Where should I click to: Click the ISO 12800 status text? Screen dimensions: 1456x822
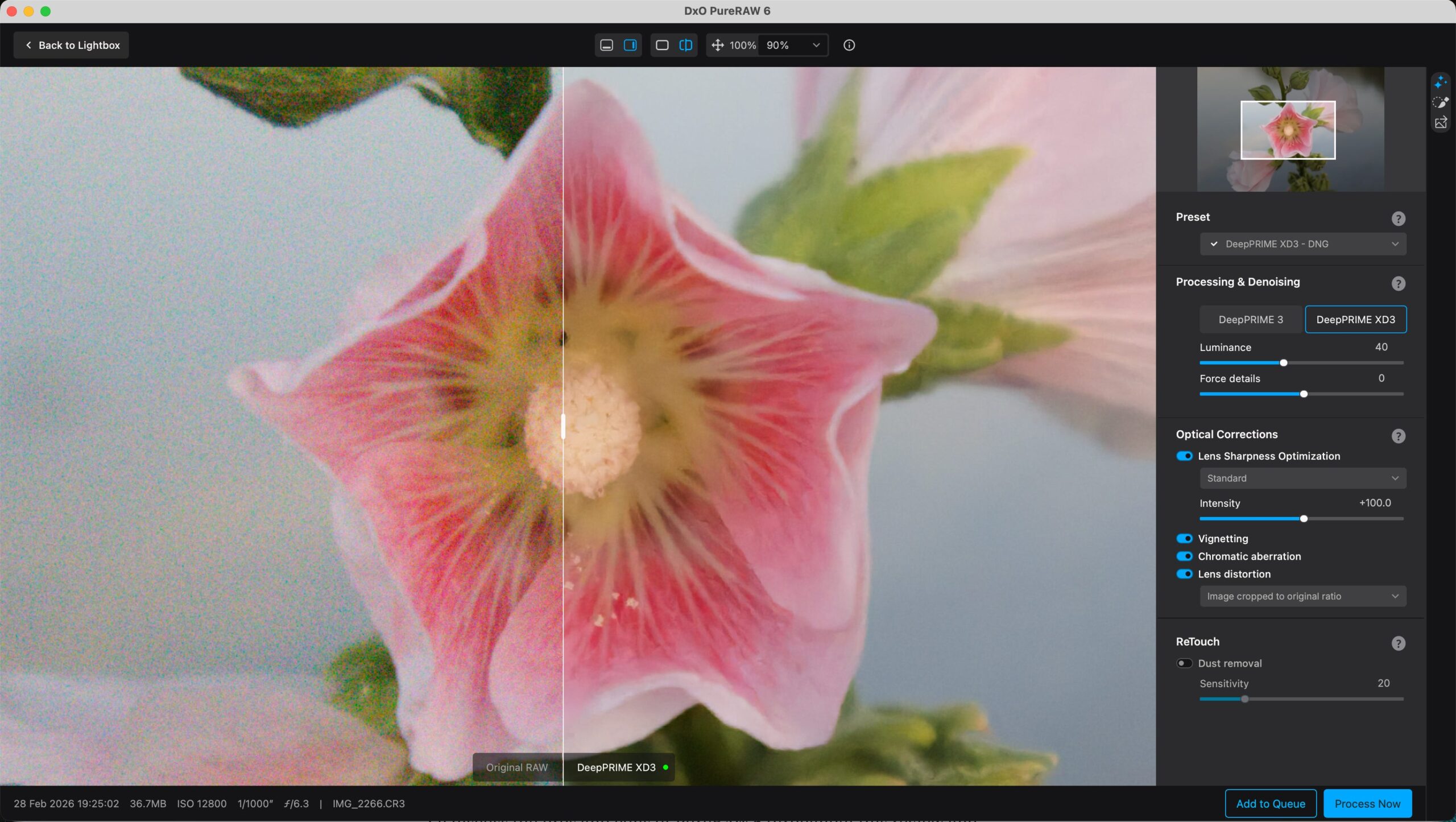click(202, 804)
